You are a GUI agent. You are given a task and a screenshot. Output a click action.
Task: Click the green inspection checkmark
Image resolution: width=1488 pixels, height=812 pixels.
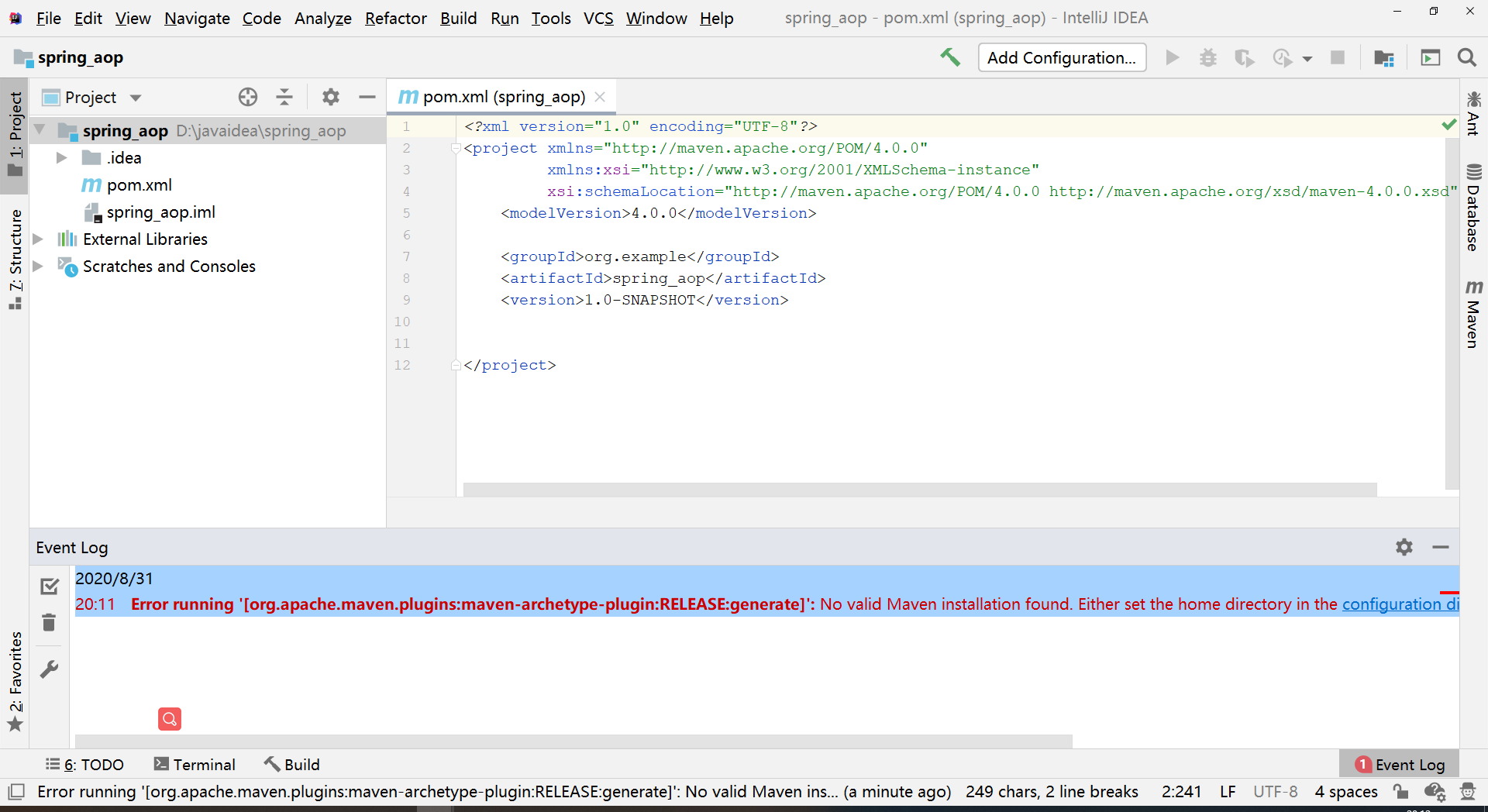(x=1448, y=125)
